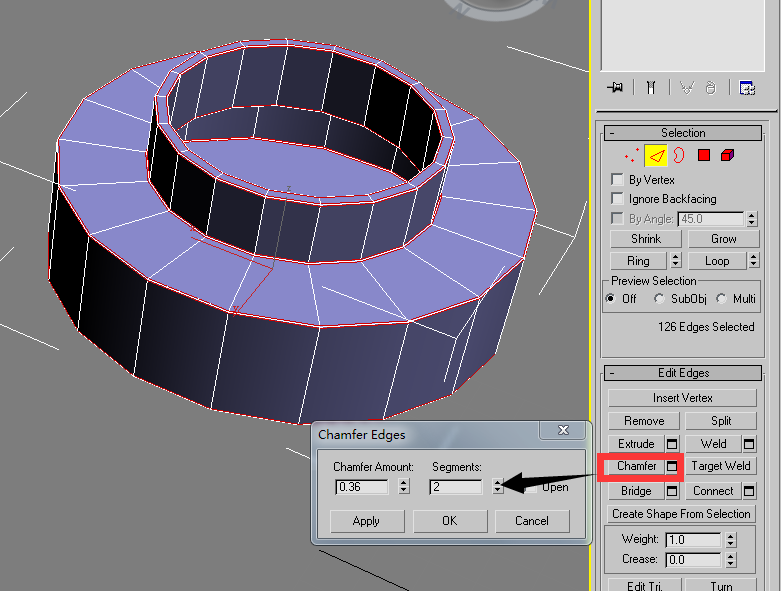This screenshot has height=591, width=781.
Task: Select Edge sub-object level
Action: pos(655,155)
